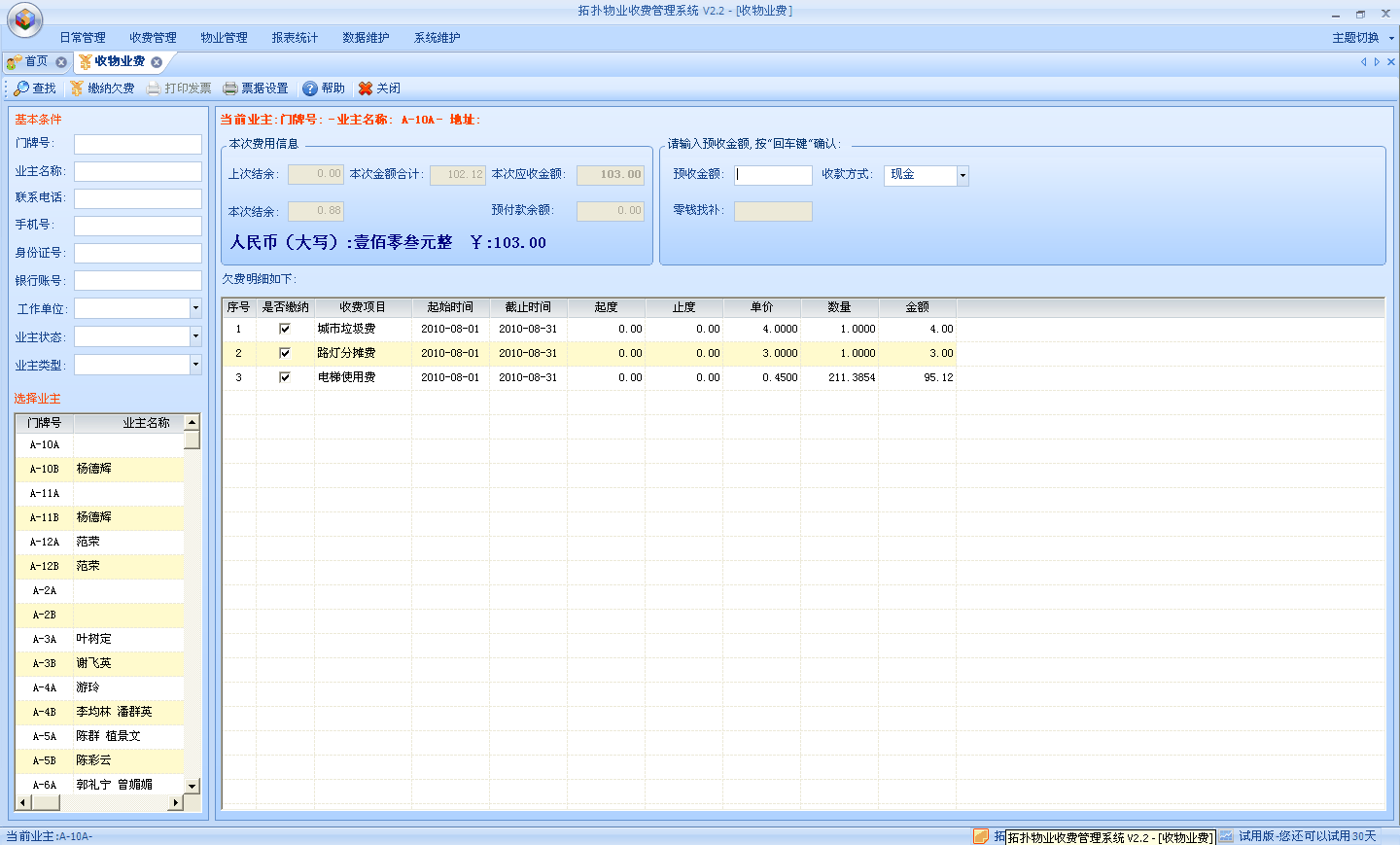Close the 首页 tab with its x icon

point(61,62)
